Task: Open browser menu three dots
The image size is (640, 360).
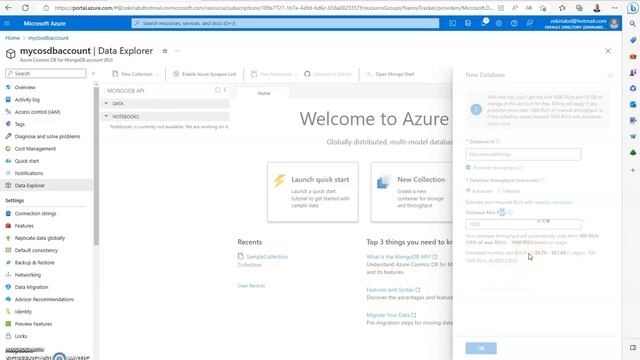Action: point(615,8)
